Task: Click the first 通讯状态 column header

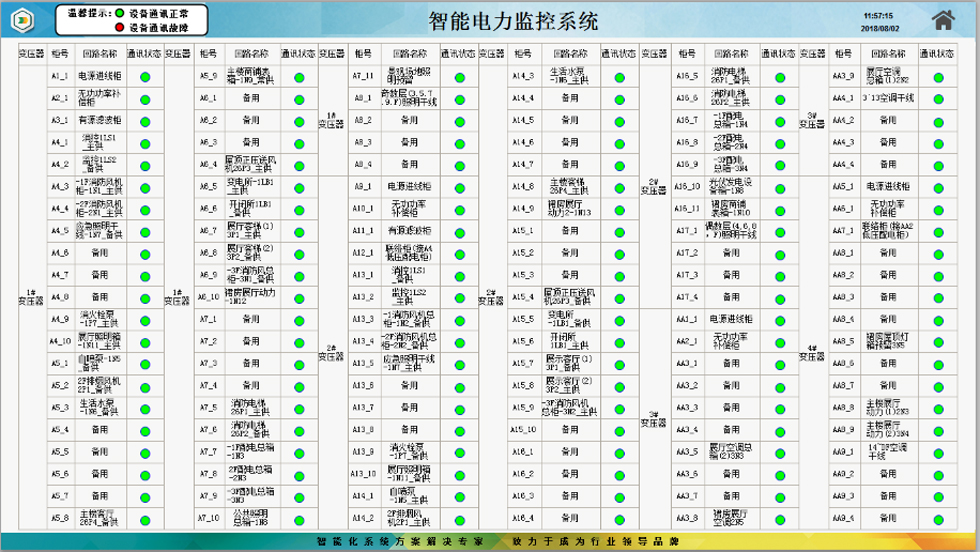Action: pyautogui.click(x=145, y=53)
